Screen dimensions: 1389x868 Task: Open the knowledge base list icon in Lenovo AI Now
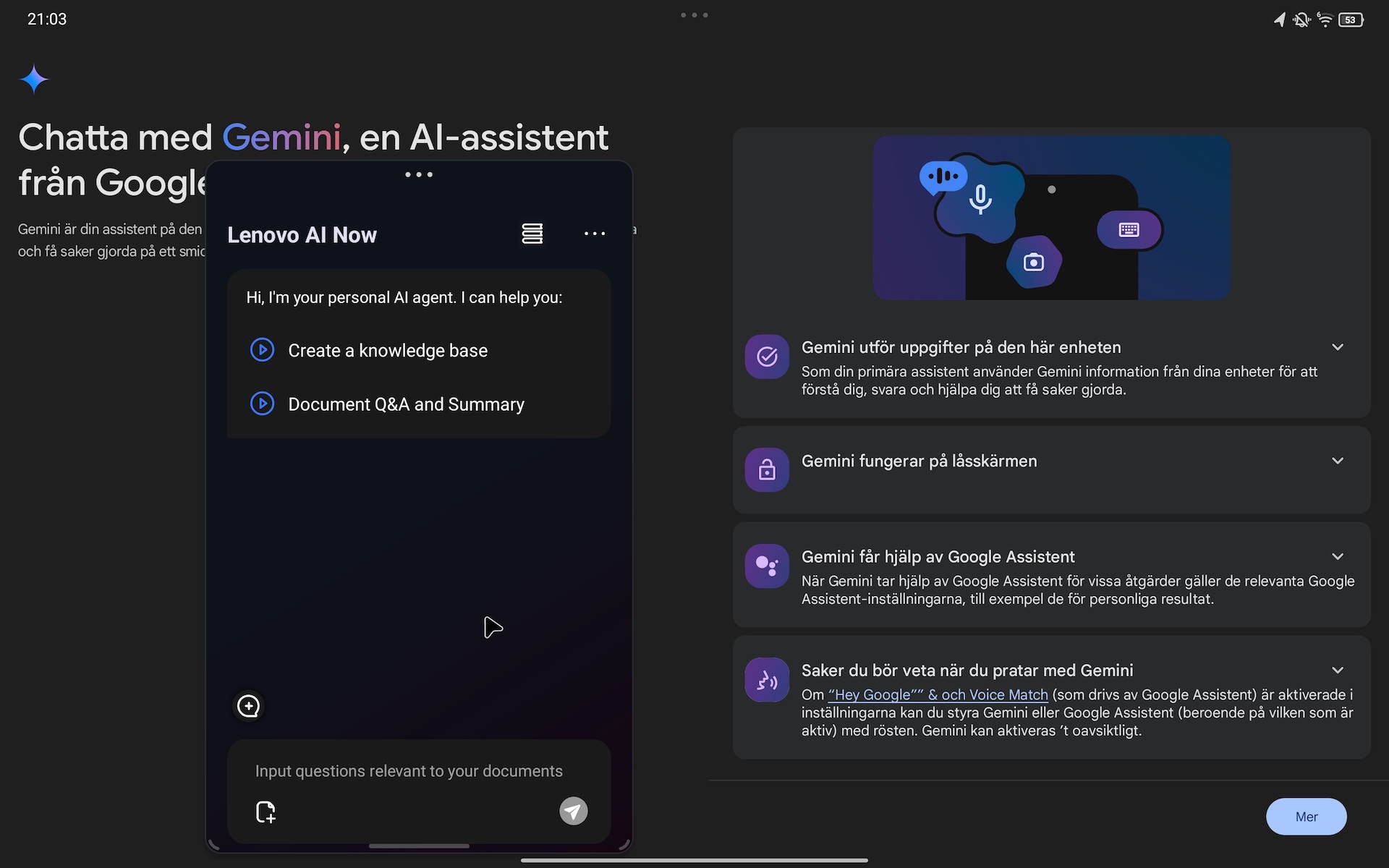coord(532,234)
